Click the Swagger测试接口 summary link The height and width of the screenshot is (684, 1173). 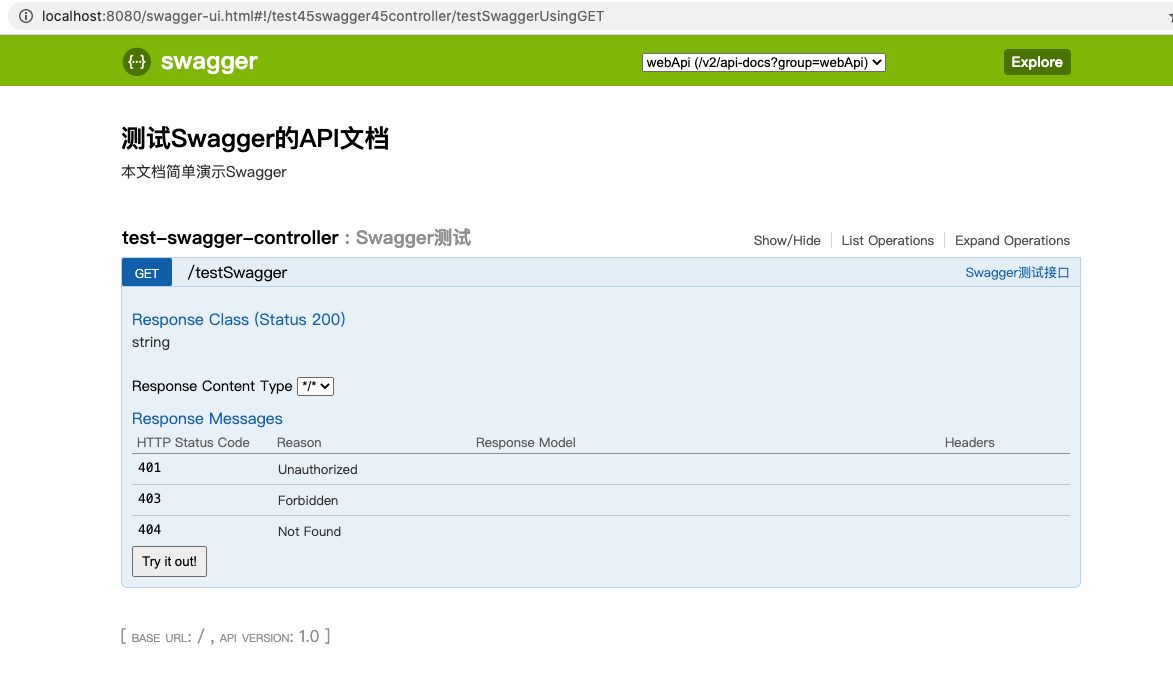1017,272
